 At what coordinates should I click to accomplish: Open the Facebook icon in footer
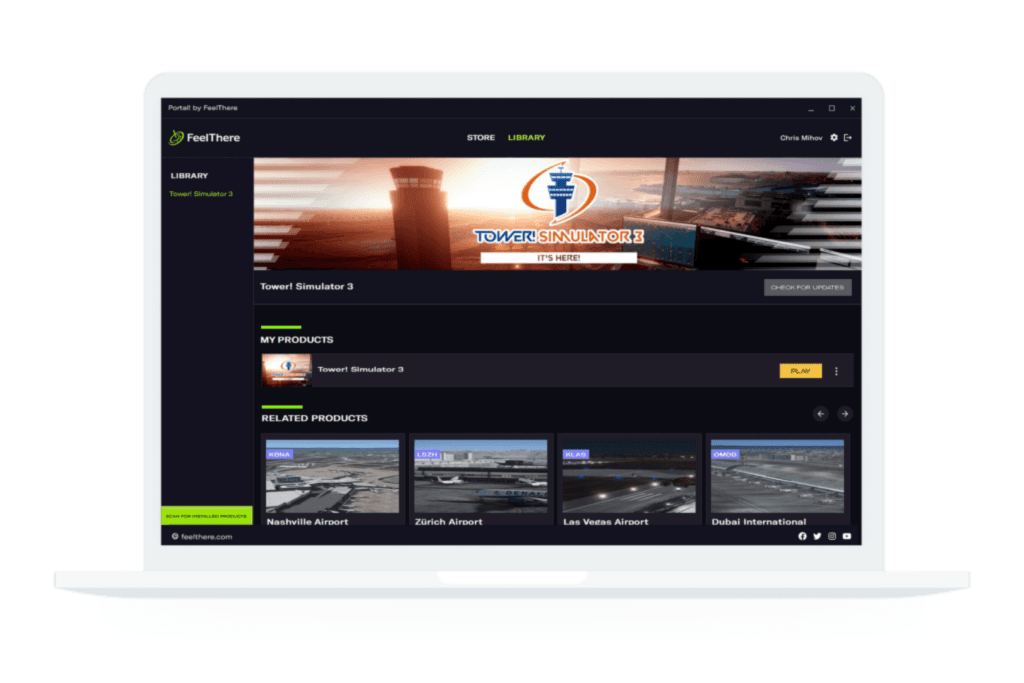point(802,536)
